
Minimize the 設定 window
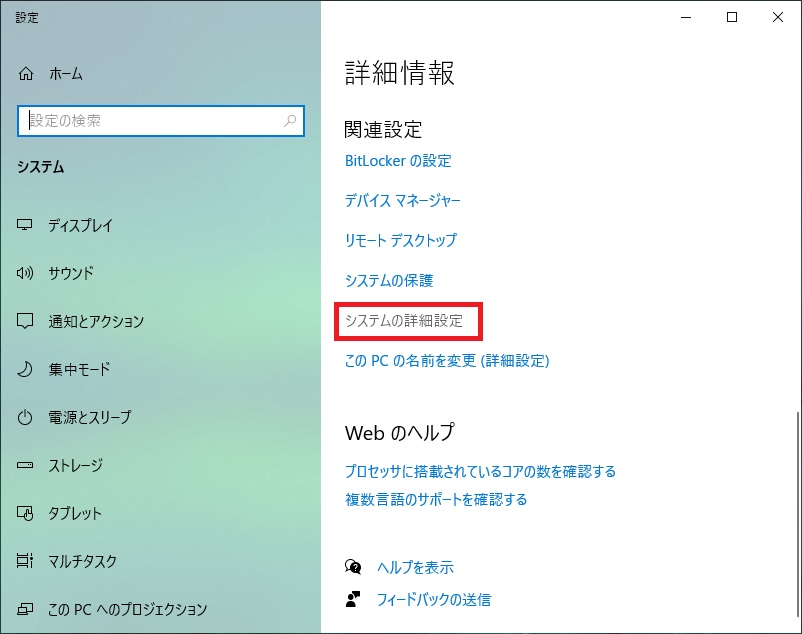tap(686, 17)
